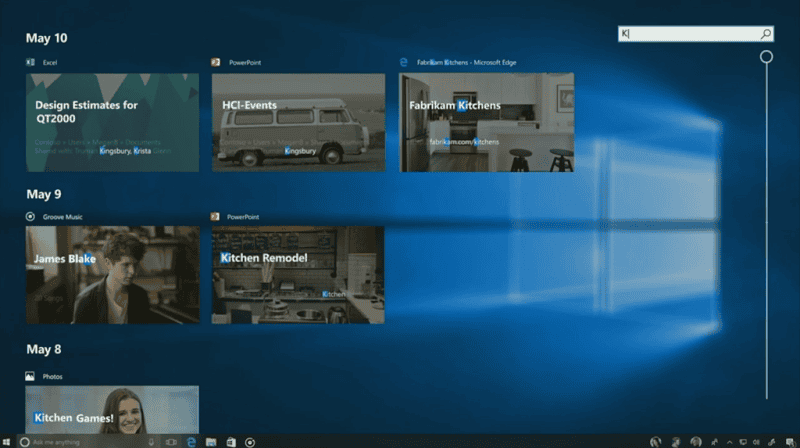
Task: Open the HCI-Events PowerPoint card
Action: point(298,122)
